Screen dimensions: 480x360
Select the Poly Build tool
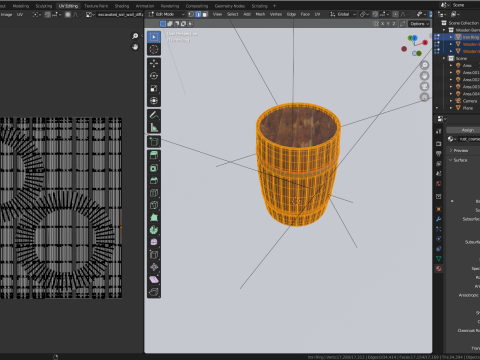click(x=154, y=217)
